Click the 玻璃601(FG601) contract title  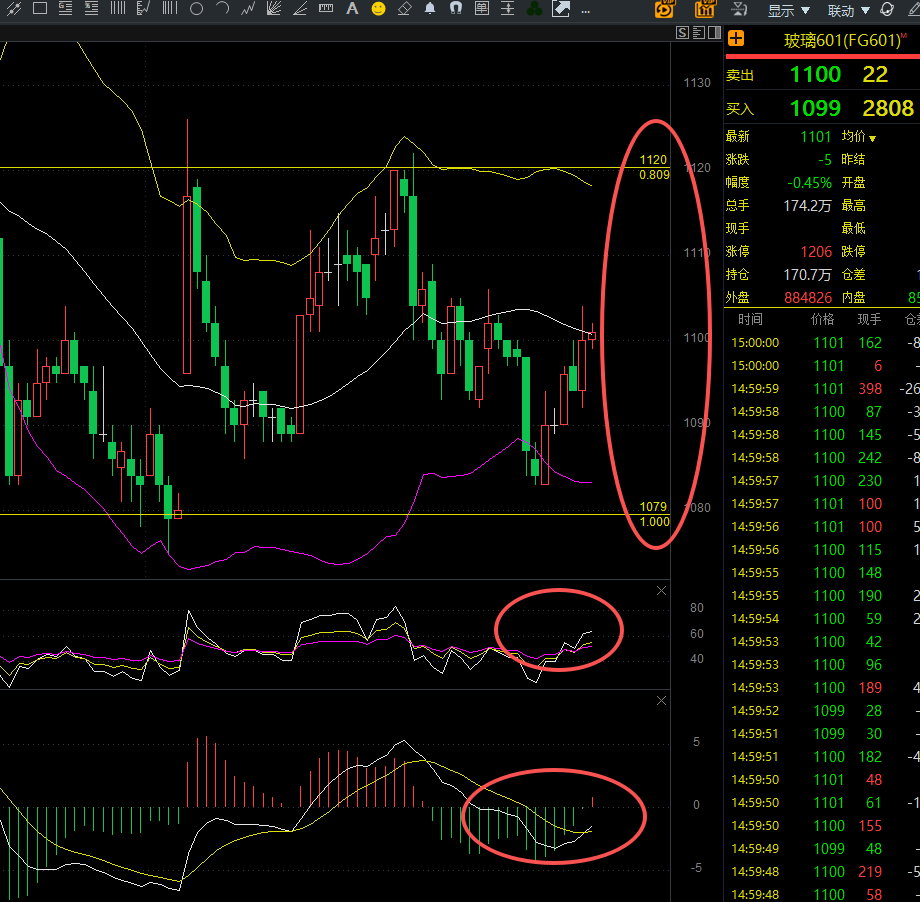[843, 40]
